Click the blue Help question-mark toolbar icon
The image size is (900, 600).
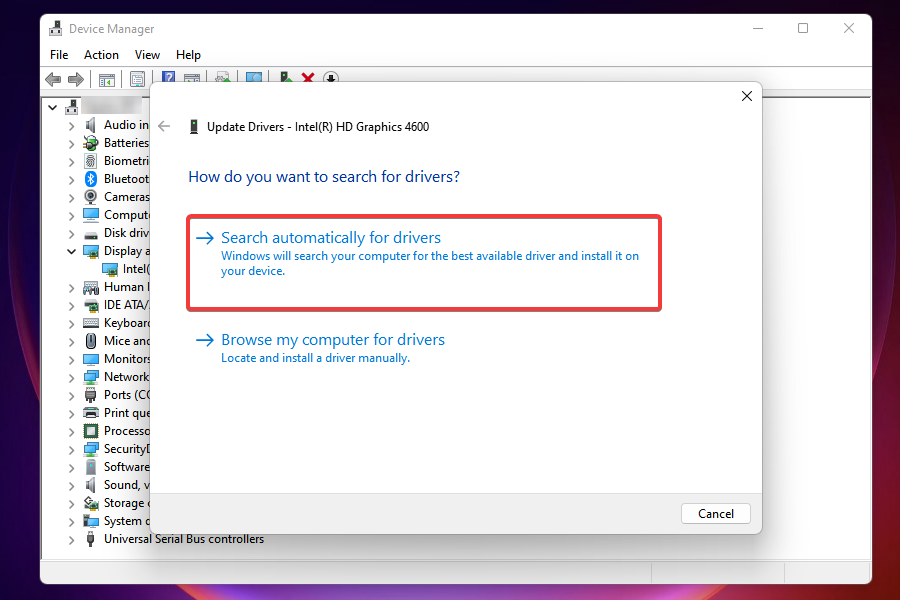click(168, 77)
